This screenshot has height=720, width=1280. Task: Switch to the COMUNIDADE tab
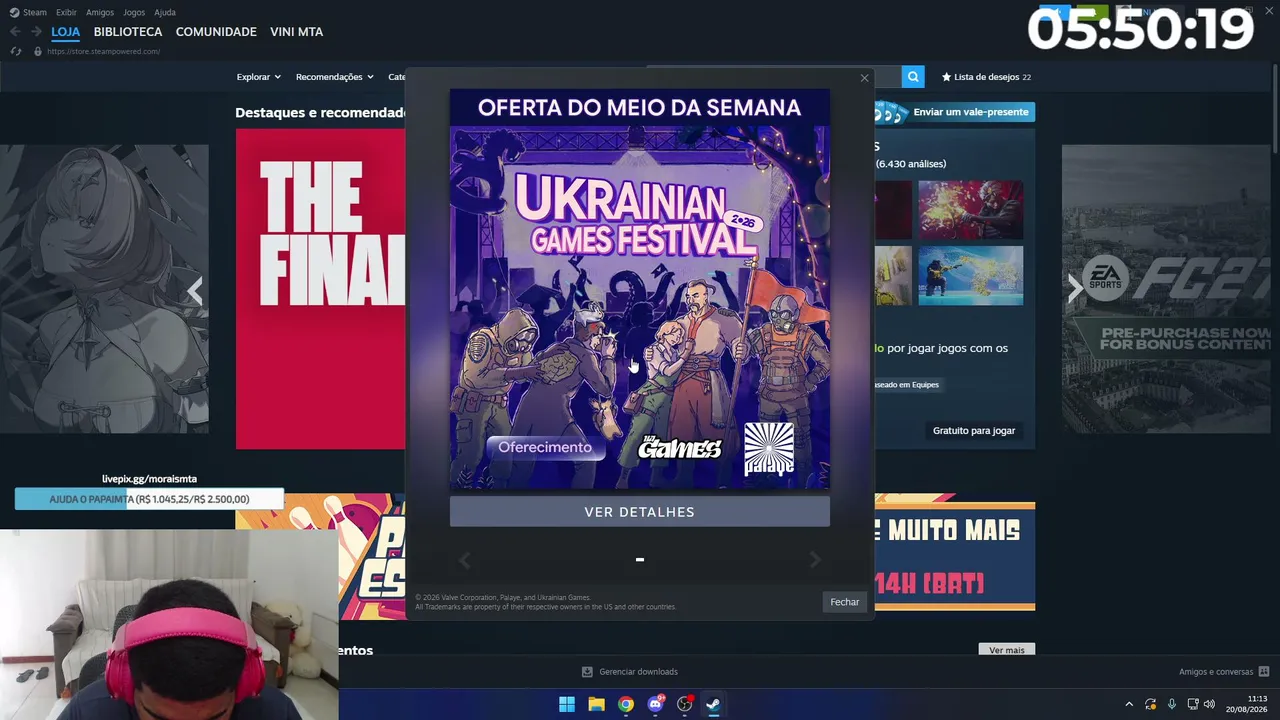(216, 32)
